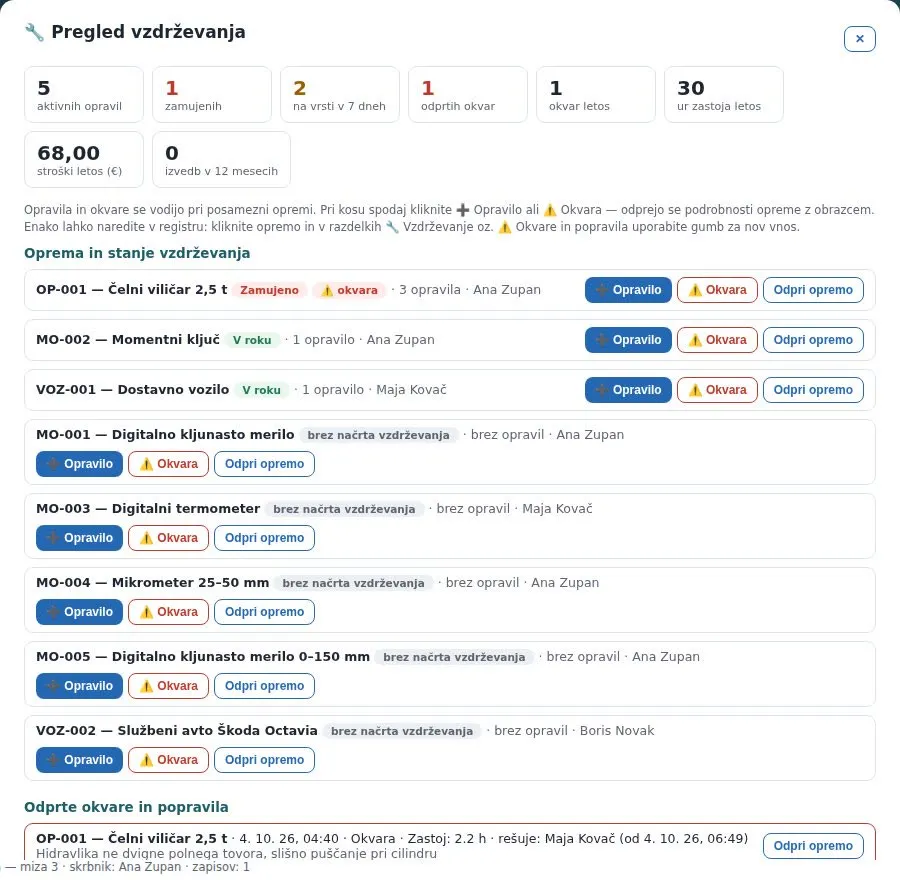Image resolution: width=900 pixels, height=880 pixels.
Task: Report Okvara for OP-001 Čelni viličar
Action: point(717,290)
